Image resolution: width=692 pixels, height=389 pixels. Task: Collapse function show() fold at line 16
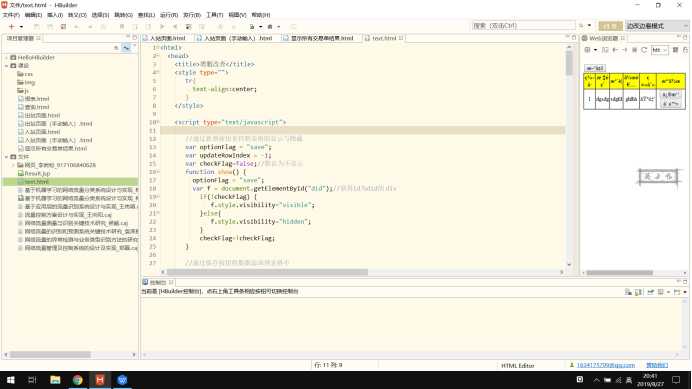click(158, 172)
